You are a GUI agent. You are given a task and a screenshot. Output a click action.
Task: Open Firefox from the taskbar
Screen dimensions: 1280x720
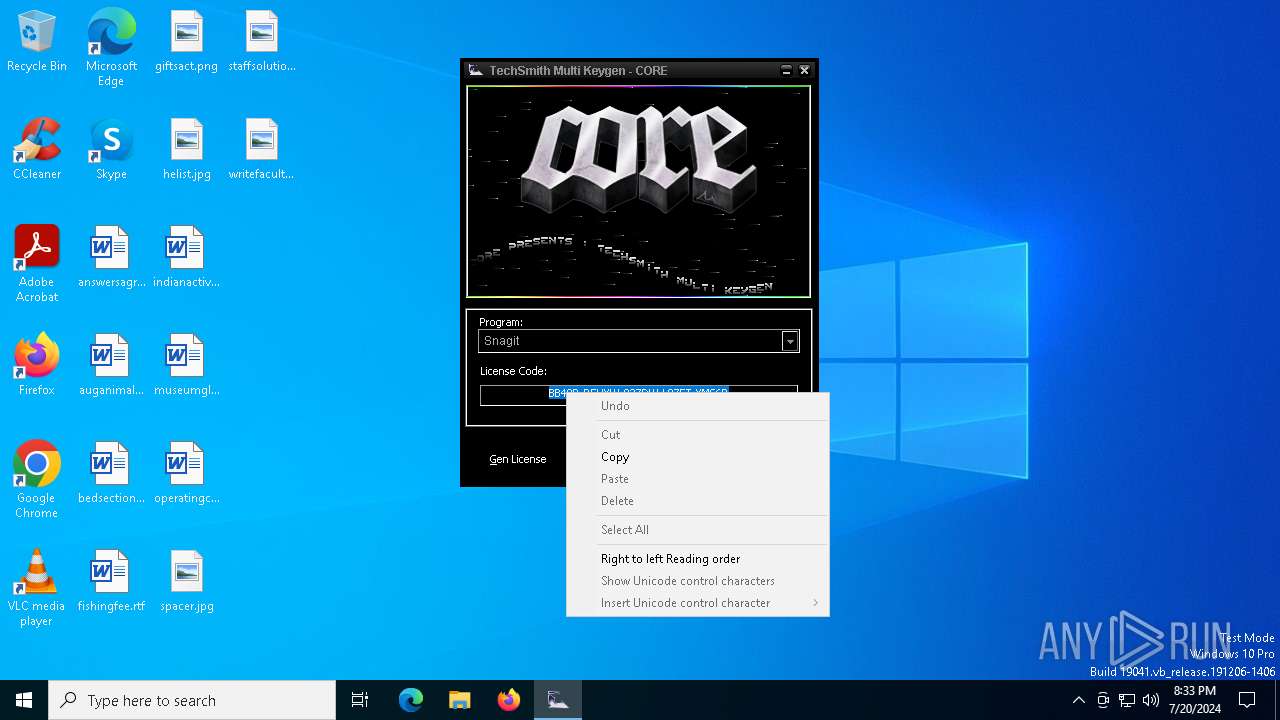click(509, 700)
